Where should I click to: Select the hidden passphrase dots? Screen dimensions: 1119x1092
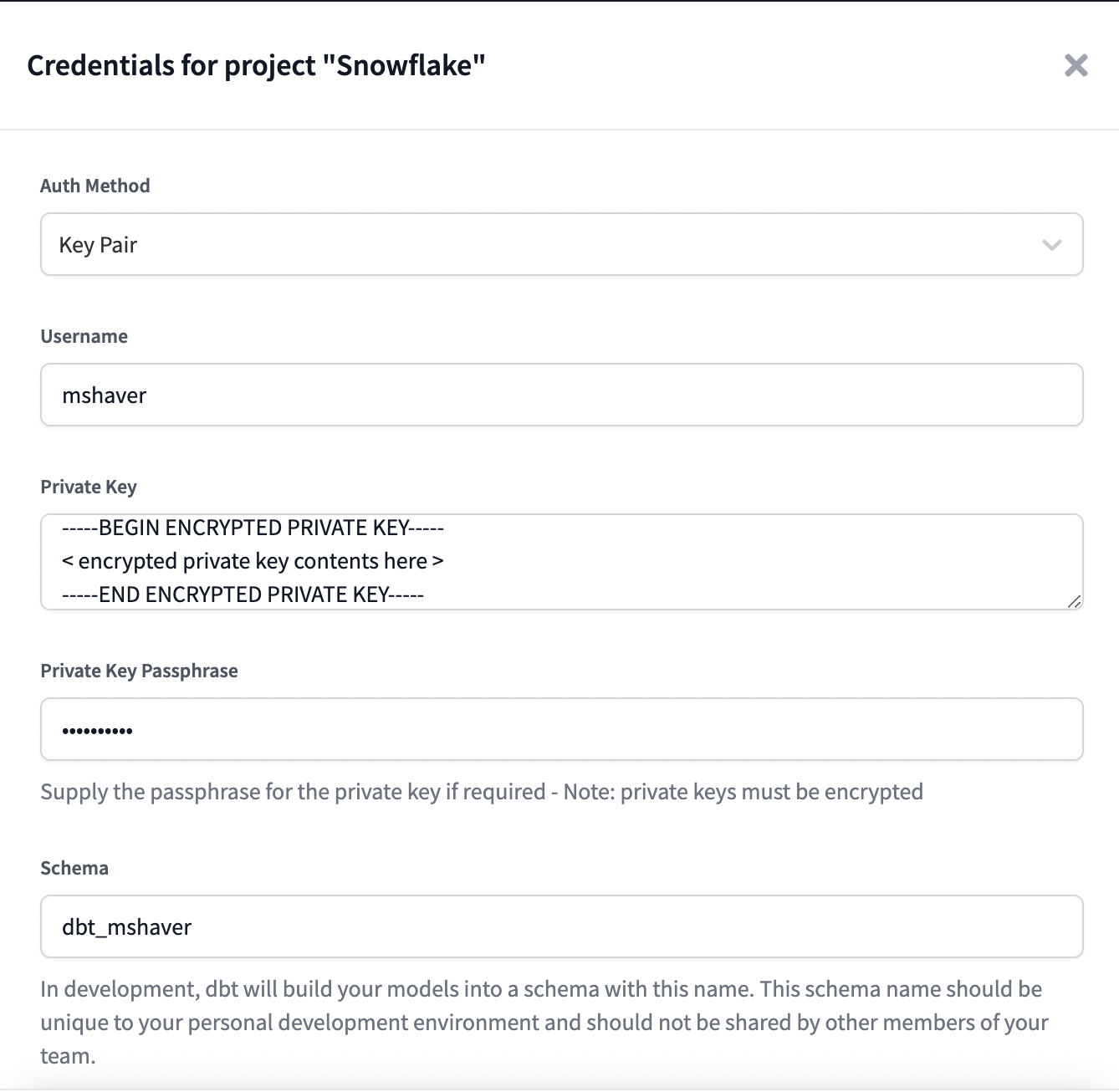(x=98, y=729)
